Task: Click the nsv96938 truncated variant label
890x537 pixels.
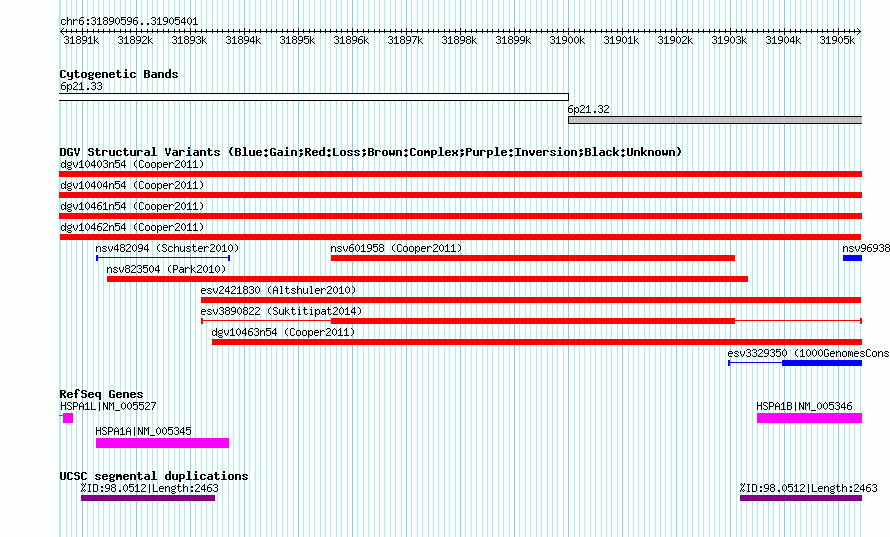Action: pyautogui.click(x=866, y=248)
